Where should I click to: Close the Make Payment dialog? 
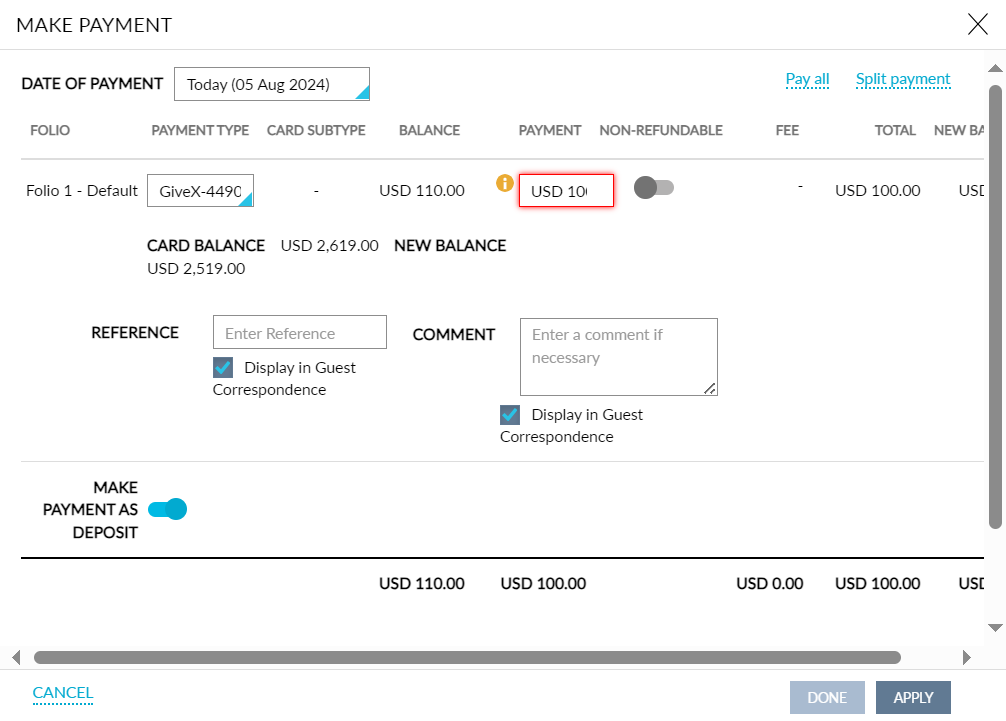pos(977,25)
